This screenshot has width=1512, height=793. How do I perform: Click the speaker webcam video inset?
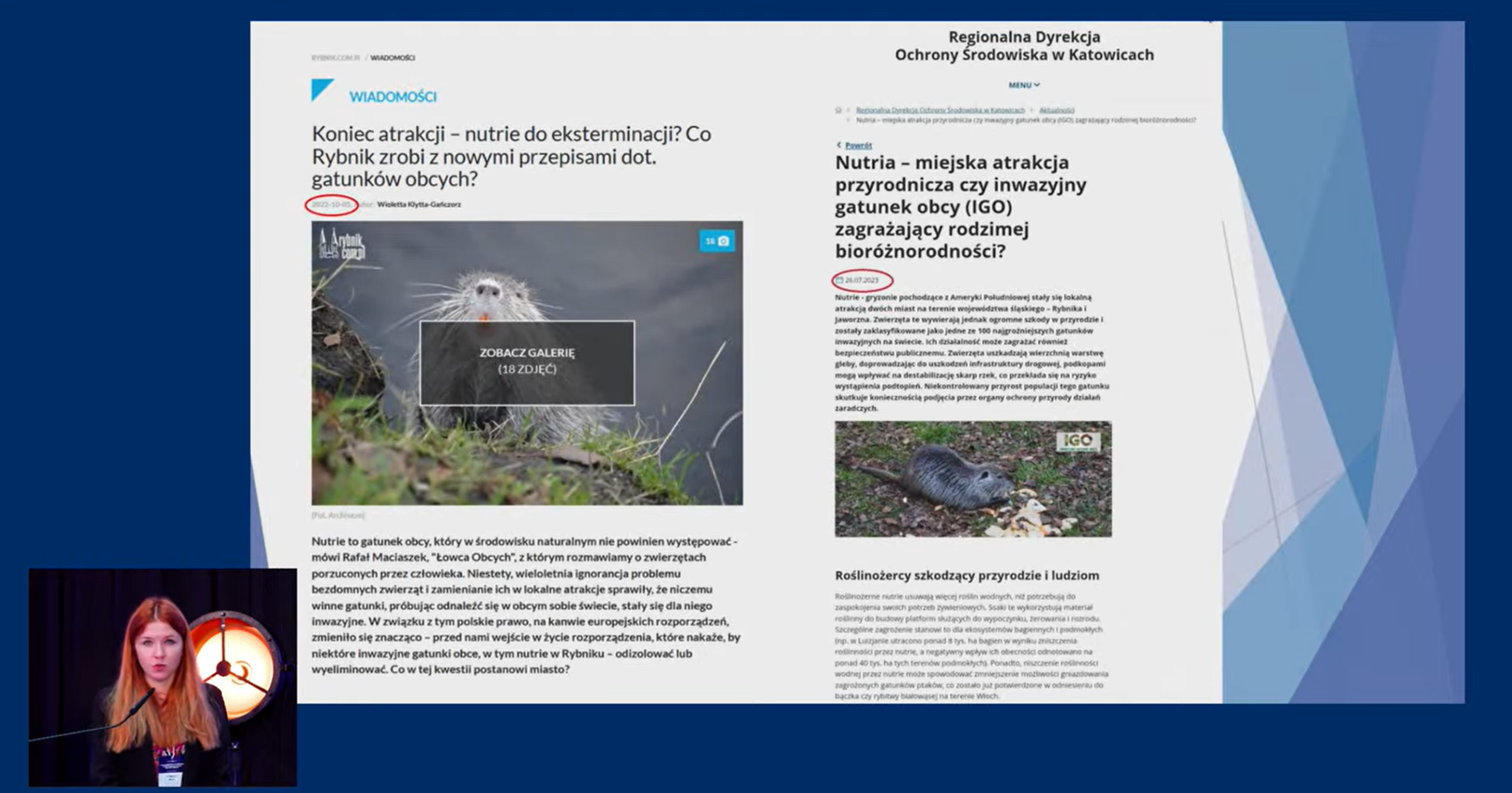click(163, 677)
